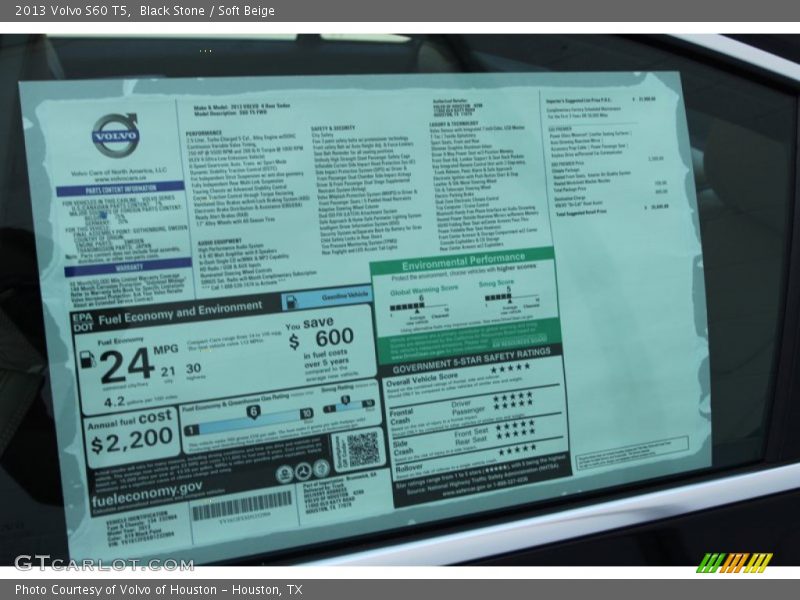Click the '4.2' gallons per 100 miles value

pos(114,402)
